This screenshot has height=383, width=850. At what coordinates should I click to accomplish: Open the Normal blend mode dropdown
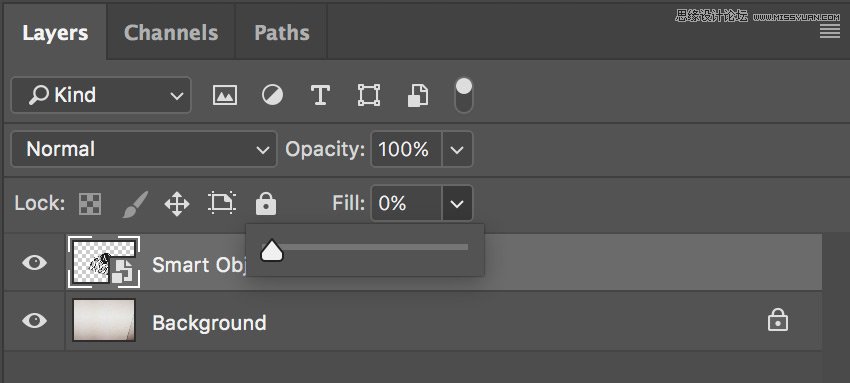[x=144, y=149]
